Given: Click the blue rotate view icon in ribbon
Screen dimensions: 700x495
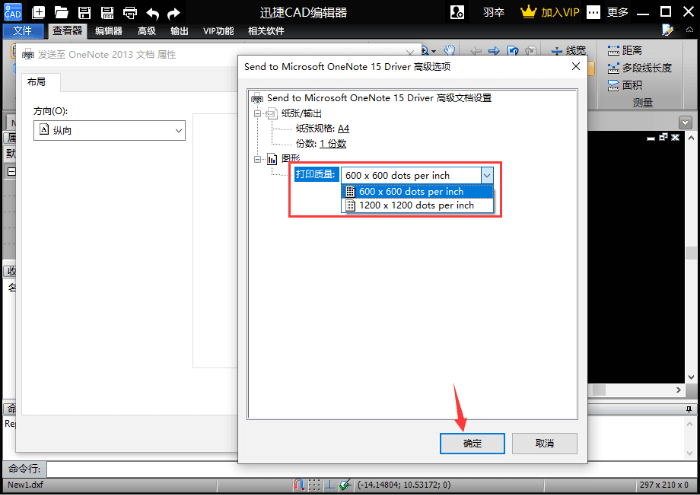Looking at the screenshot, I should point(513,51).
